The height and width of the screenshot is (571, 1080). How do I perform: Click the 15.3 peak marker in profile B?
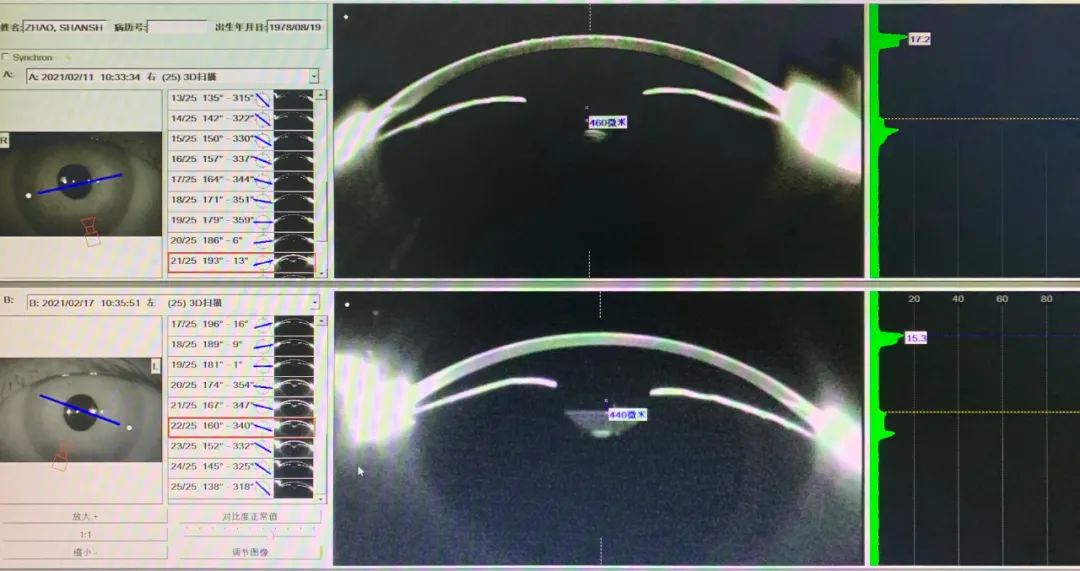916,338
